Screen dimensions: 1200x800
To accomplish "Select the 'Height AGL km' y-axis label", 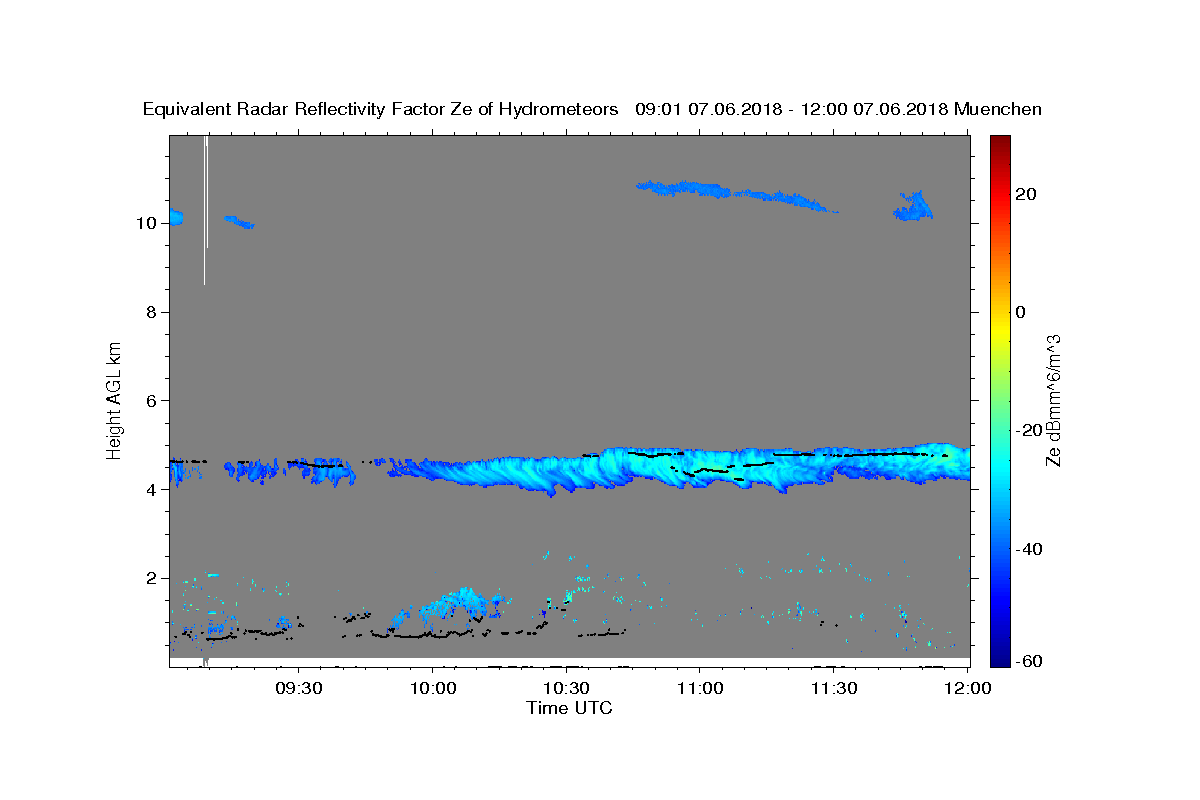I will [115, 399].
